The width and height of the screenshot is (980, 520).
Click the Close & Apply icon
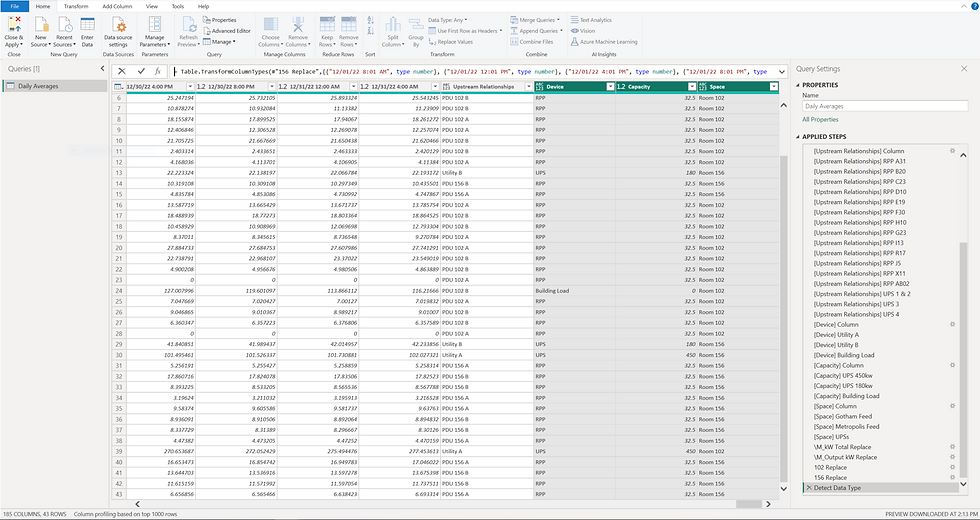[13, 26]
